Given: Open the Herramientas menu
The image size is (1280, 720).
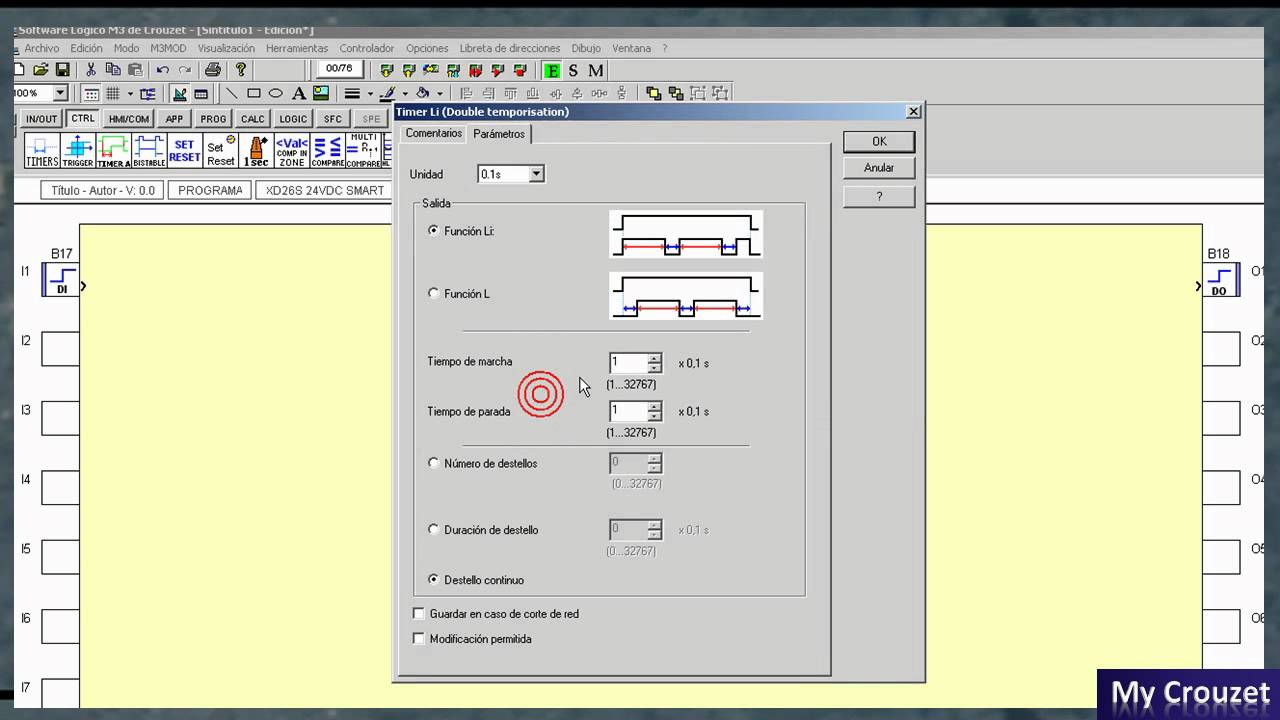Looking at the screenshot, I should coord(297,48).
